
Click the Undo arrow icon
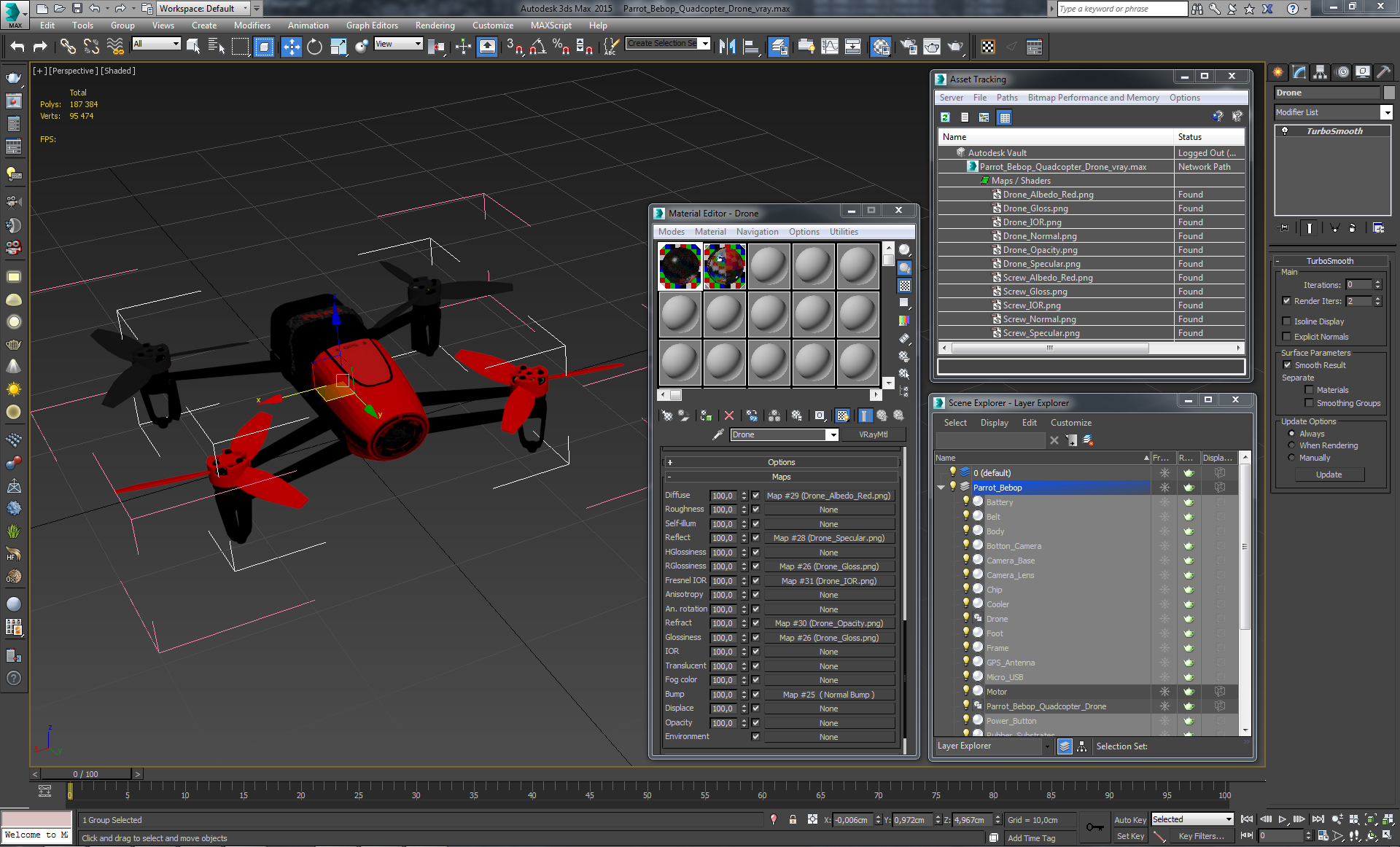tap(17, 47)
